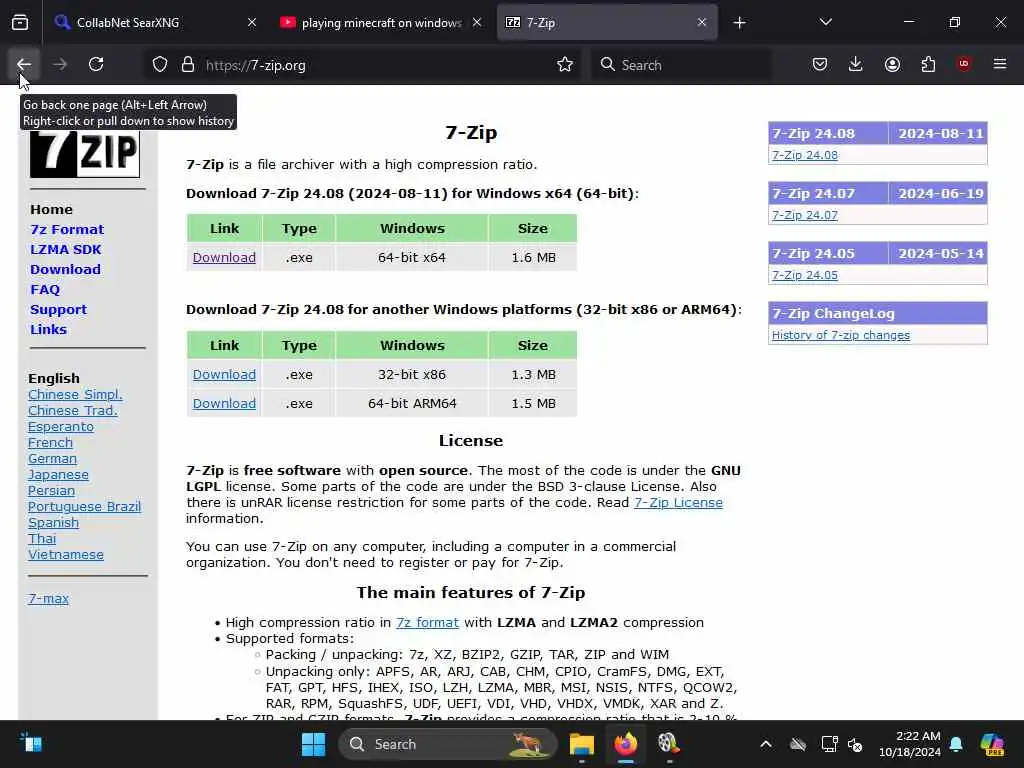Switch language to Persian

[51, 490]
